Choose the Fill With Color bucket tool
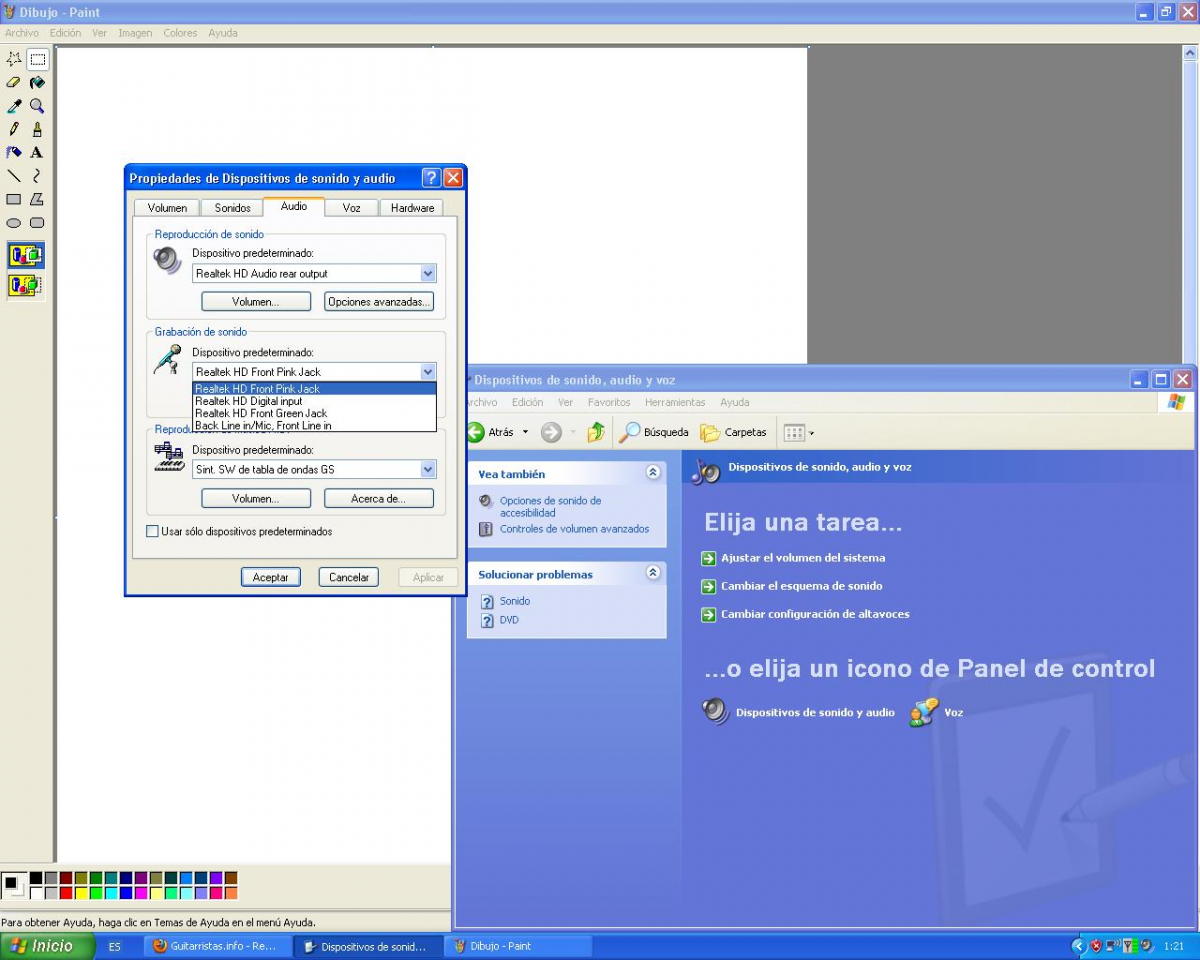Screen dimensions: 1200x960 (37, 82)
